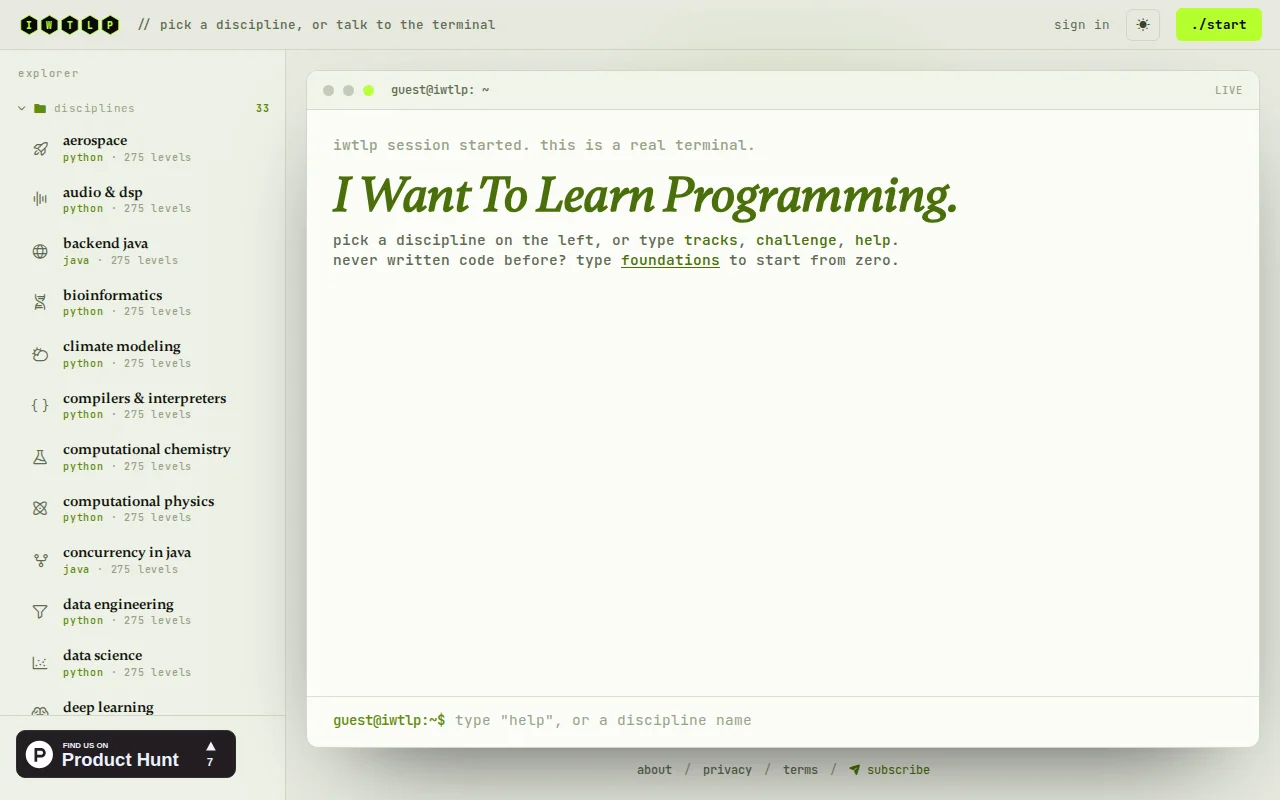Click the header tagline text
Screen dimensions: 1280x800
click(316, 25)
